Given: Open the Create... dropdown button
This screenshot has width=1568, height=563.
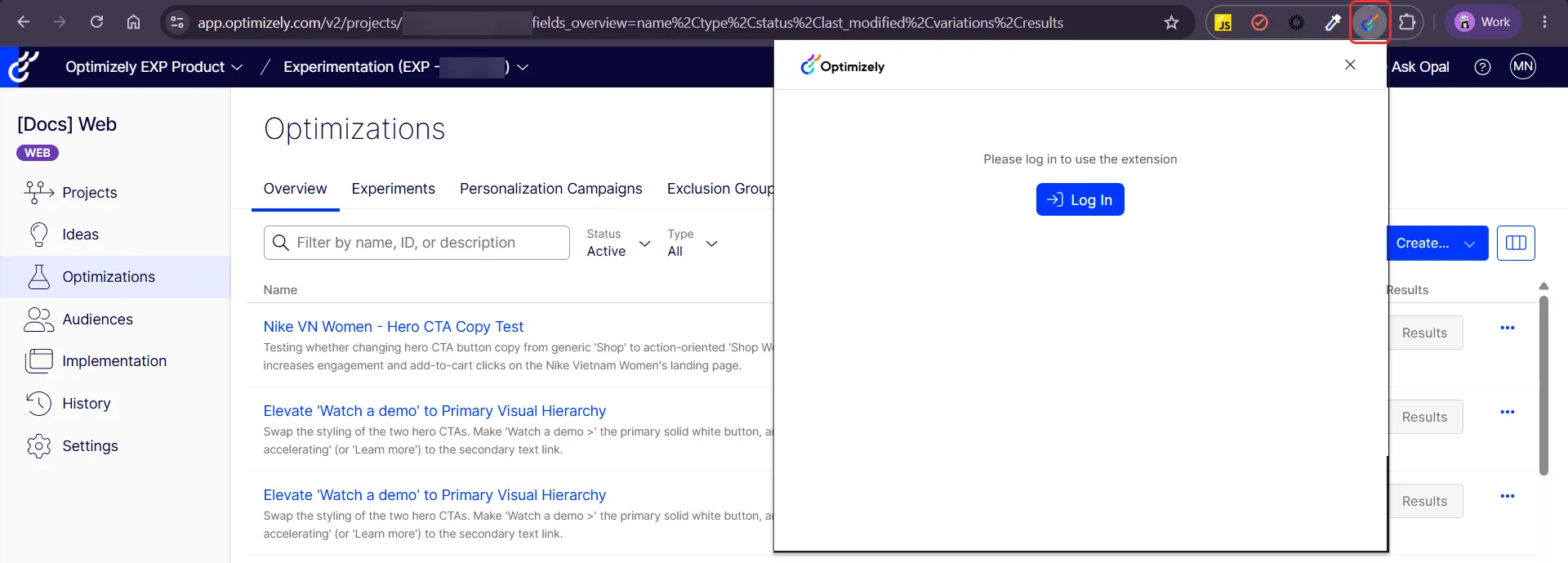Looking at the screenshot, I should tap(1437, 244).
